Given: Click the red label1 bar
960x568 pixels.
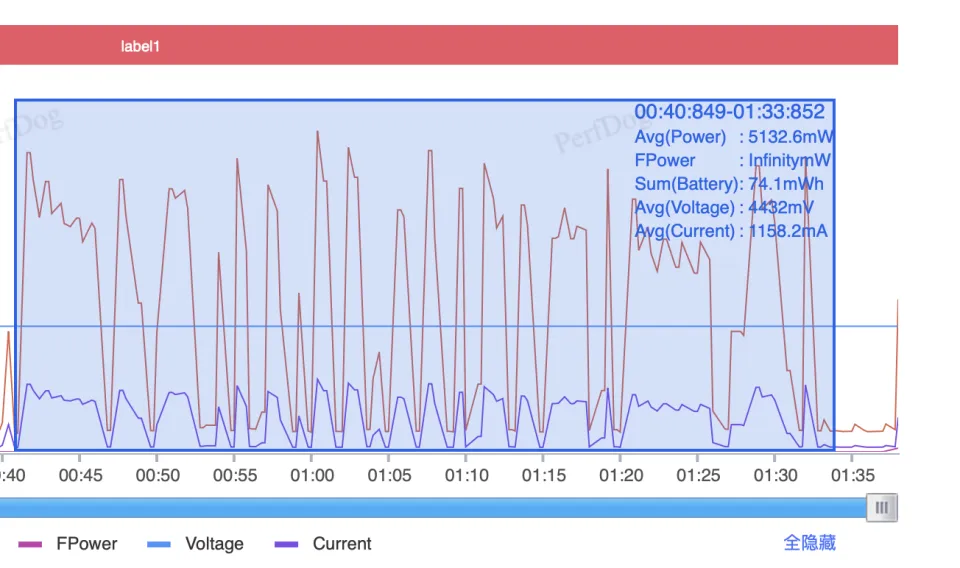Looking at the screenshot, I should pyautogui.click(x=448, y=46).
